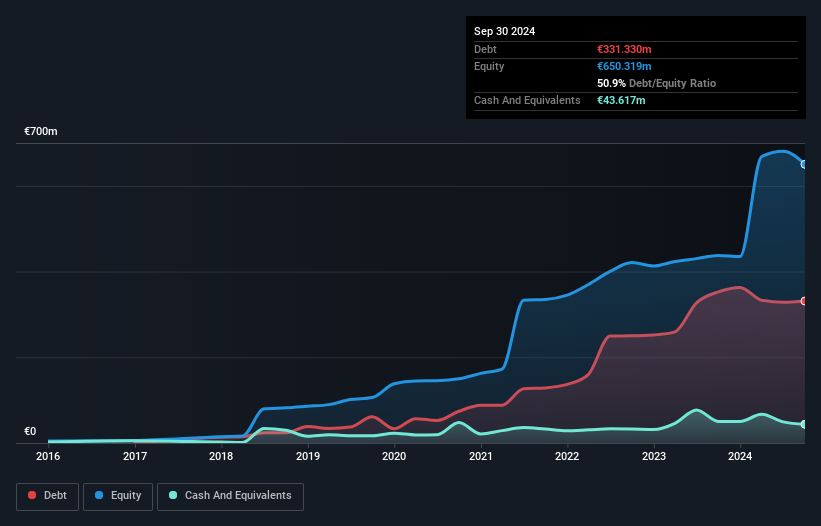821x526 pixels.
Task: Click the 2022 x-axis label
Action: coord(567,456)
